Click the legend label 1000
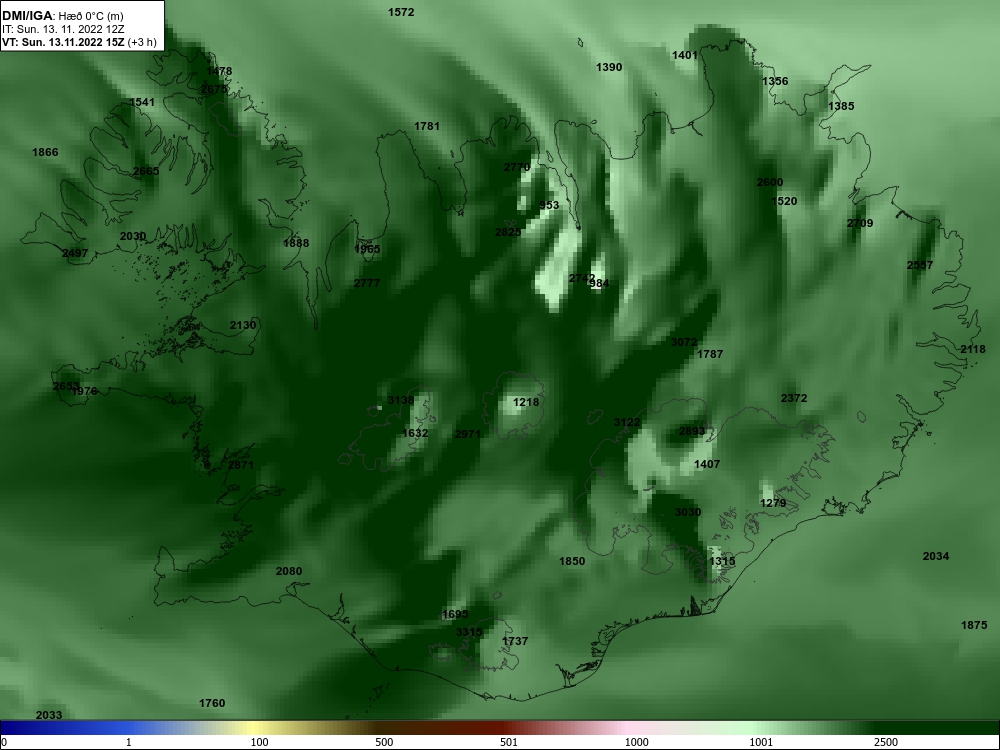 [x=637, y=742]
